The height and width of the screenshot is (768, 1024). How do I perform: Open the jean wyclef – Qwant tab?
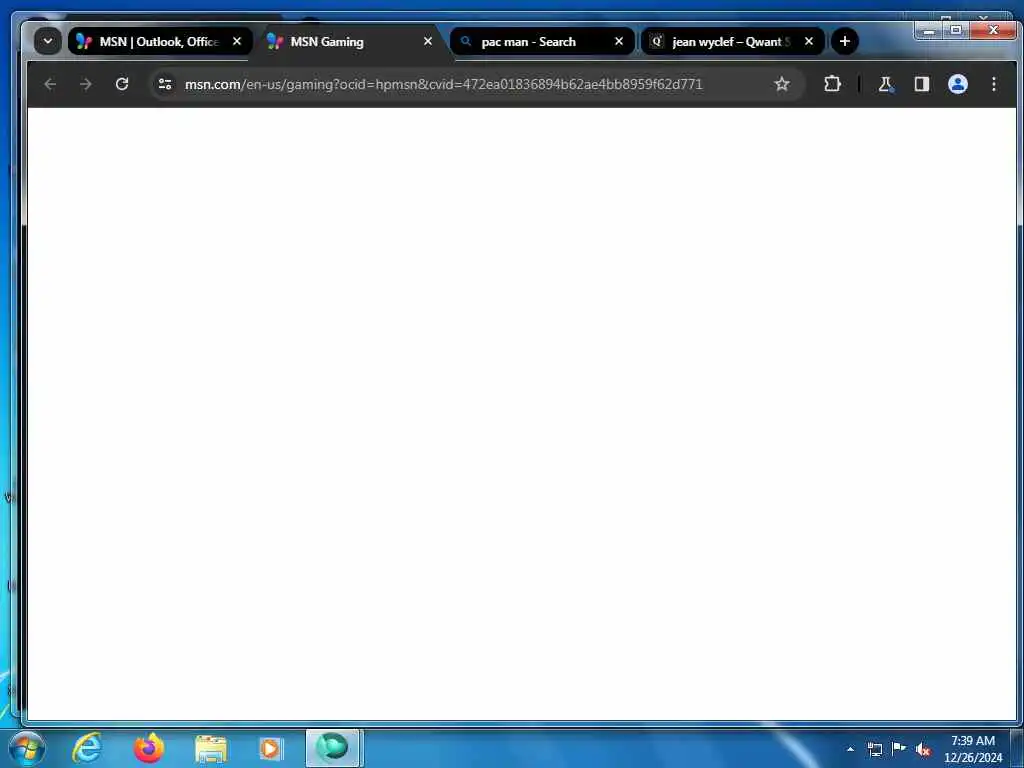[733, 41]
